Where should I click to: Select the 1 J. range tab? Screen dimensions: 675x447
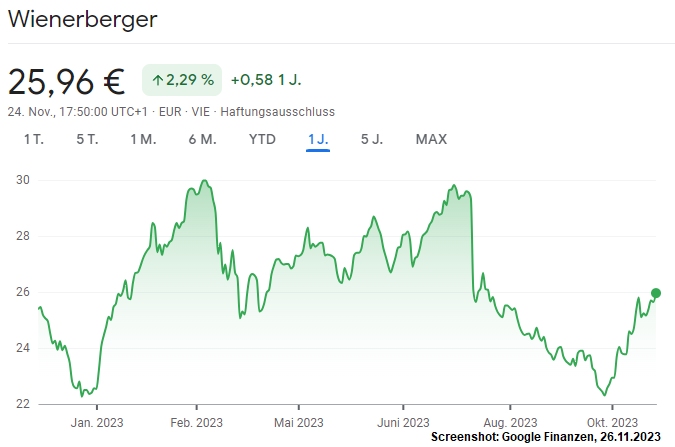point(318,140)
